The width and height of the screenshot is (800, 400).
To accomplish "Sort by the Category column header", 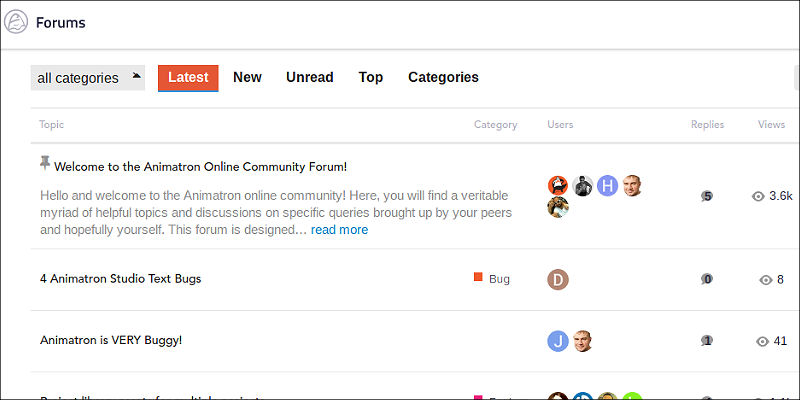I will click(x=495, y=124).
